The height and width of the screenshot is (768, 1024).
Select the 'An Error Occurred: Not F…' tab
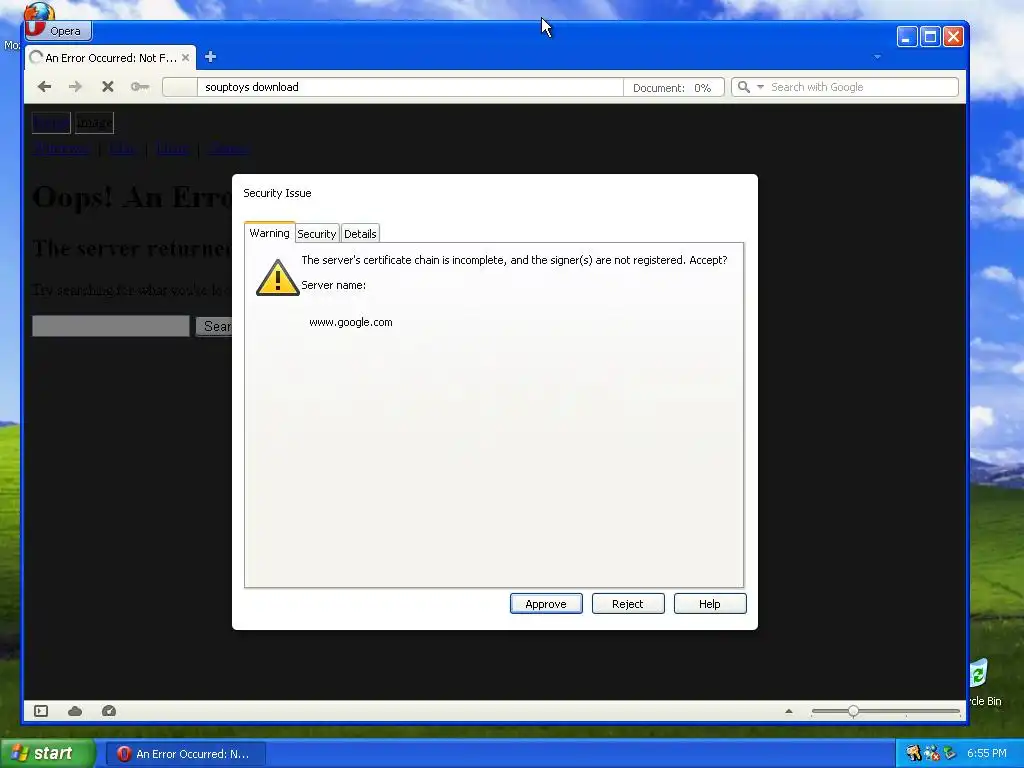[x=111, y=57]
